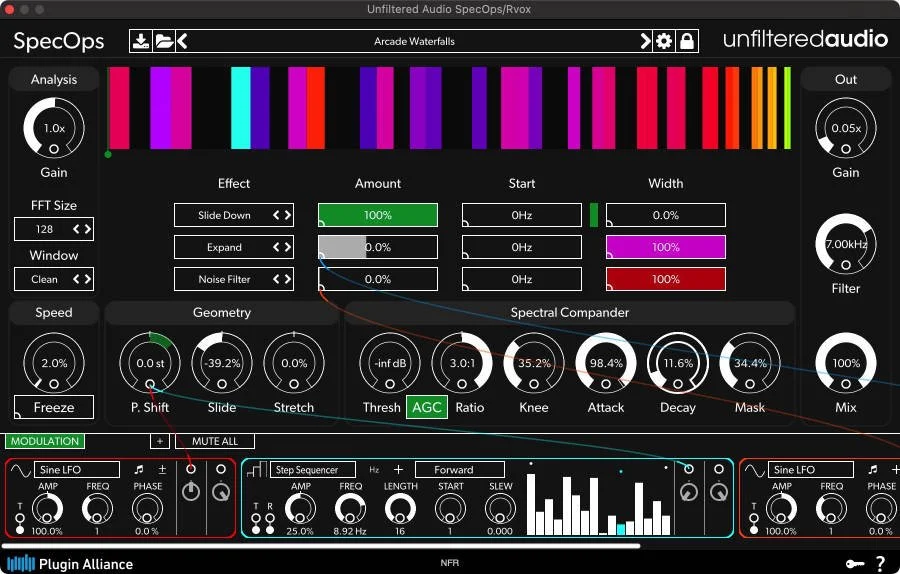Toggle the green effect row enable indicator

(x=593, y=215)
